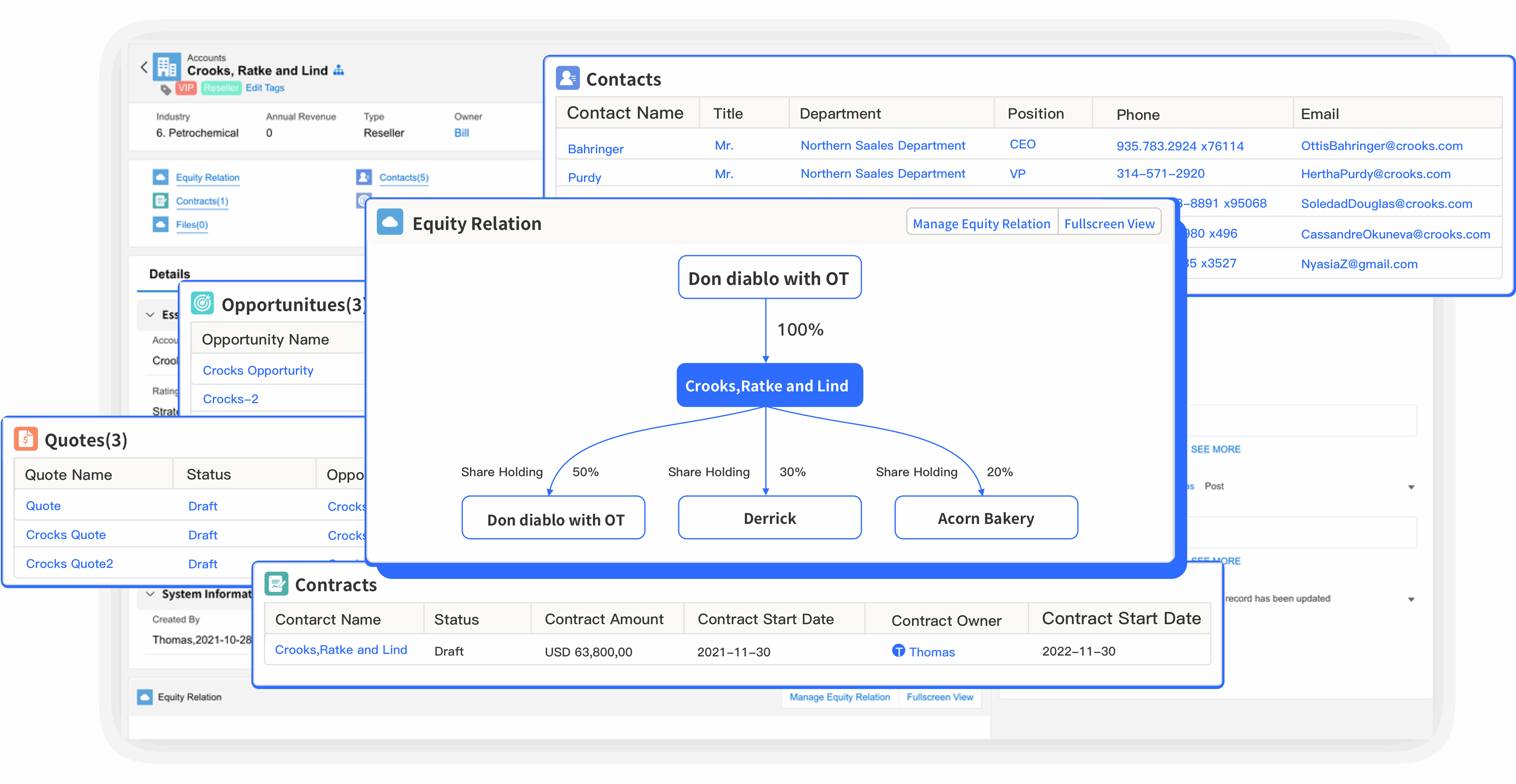The width and height of the screenshot is (1516, 784).
Task: Click the tag icon beside VIP
Action: pyautogui.click(x=166, y=89)
